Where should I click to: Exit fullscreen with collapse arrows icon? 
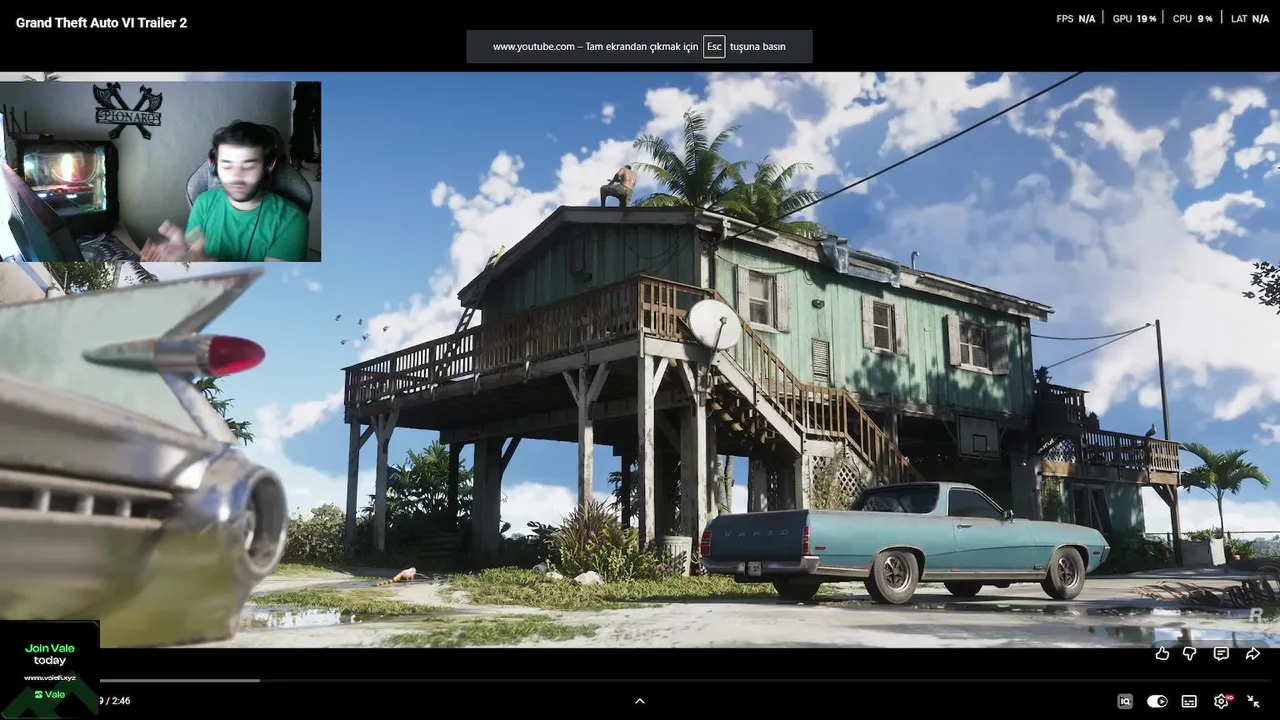(1253, 701)
